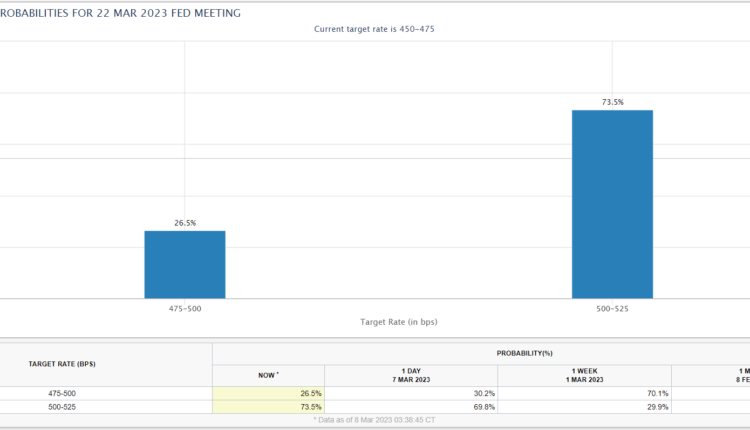Click the 'Target Rate (in bps)' axis title
Viewport: 750px width, 430px height.
tap(398, 322)
